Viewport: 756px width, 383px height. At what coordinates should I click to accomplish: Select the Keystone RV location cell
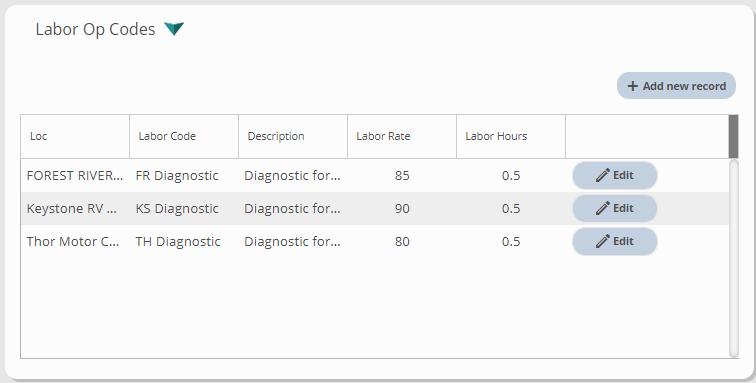(75, 208)
